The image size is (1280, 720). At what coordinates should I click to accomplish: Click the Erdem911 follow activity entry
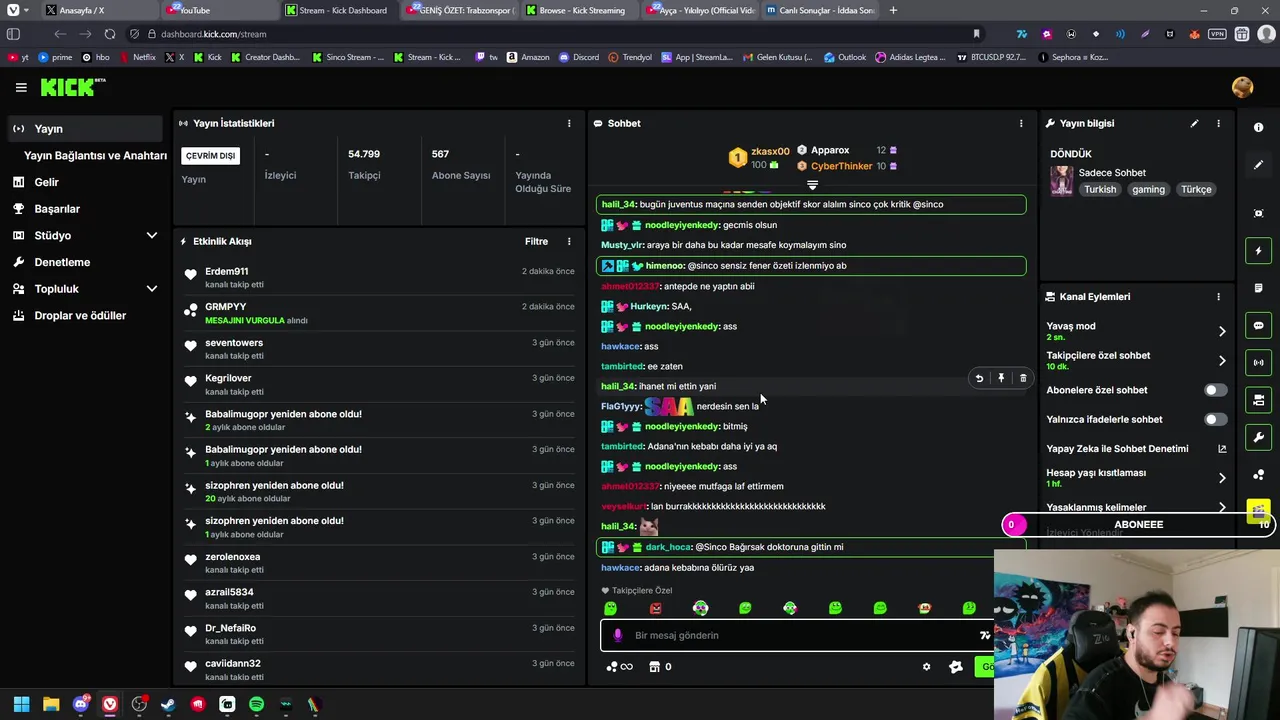tap(380, 277)
